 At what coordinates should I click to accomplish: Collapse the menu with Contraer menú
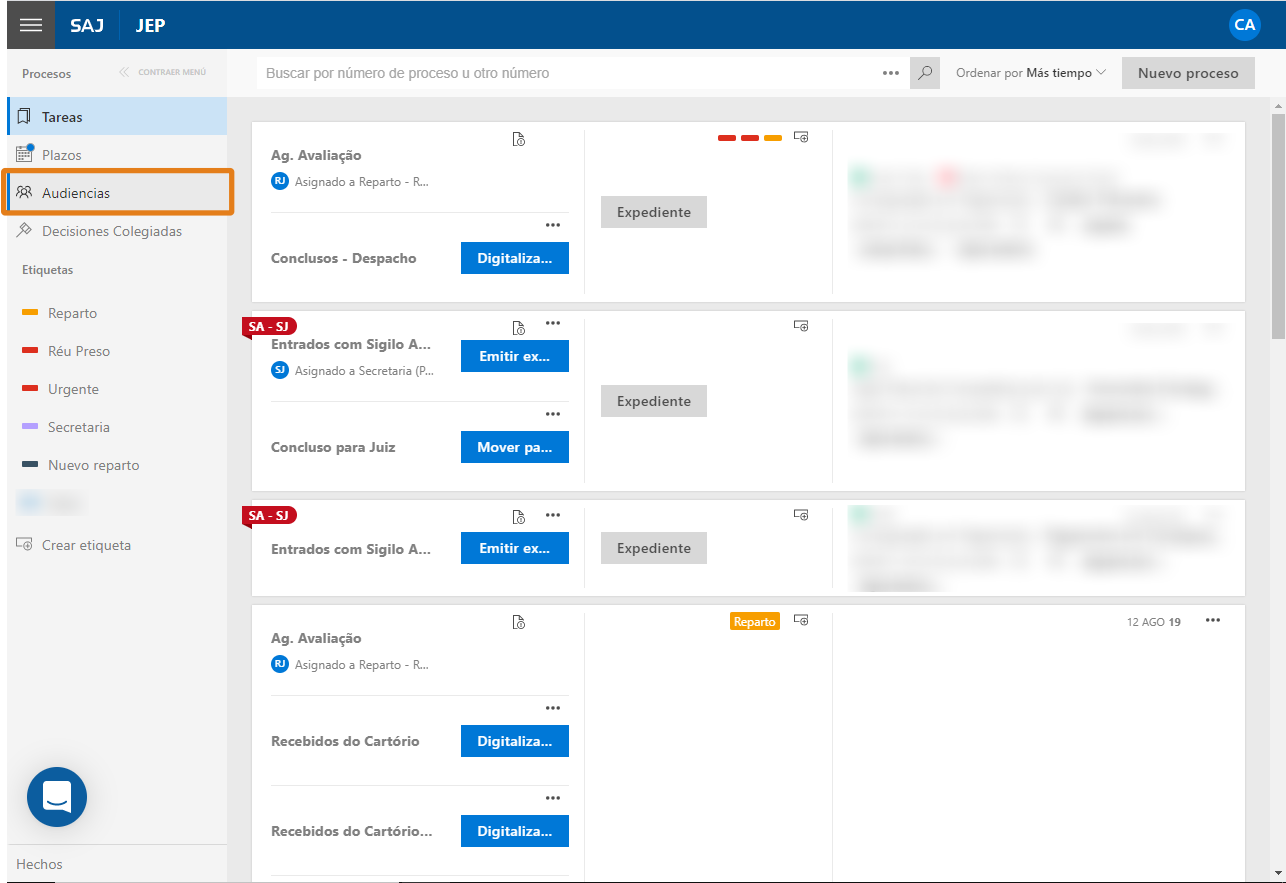[162, 73]
